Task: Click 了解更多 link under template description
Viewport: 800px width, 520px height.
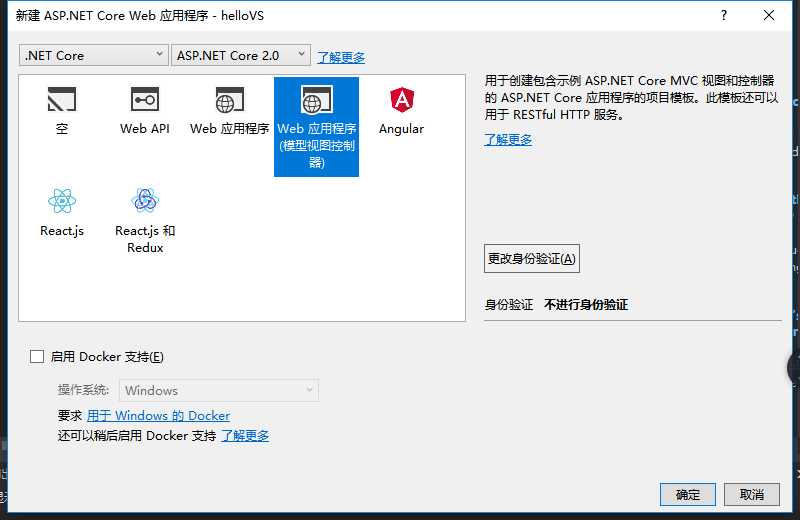Action: (x=508, y=139)
